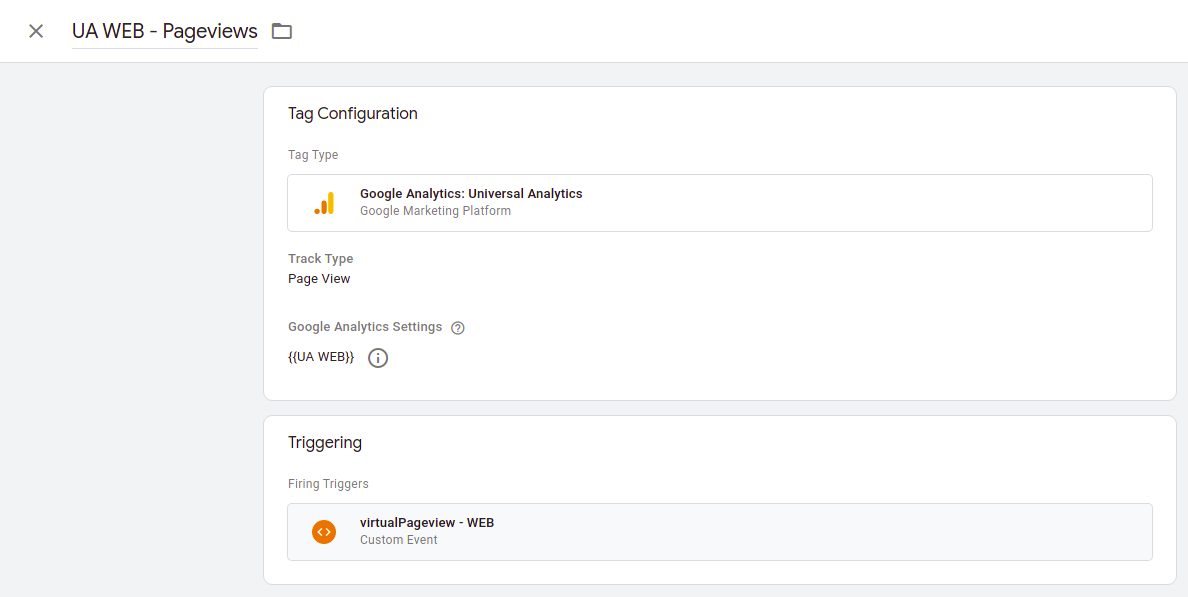1188x597 pixels.
Task: Open the folder icon next to tag name
Action: click(x=281, y=31)
